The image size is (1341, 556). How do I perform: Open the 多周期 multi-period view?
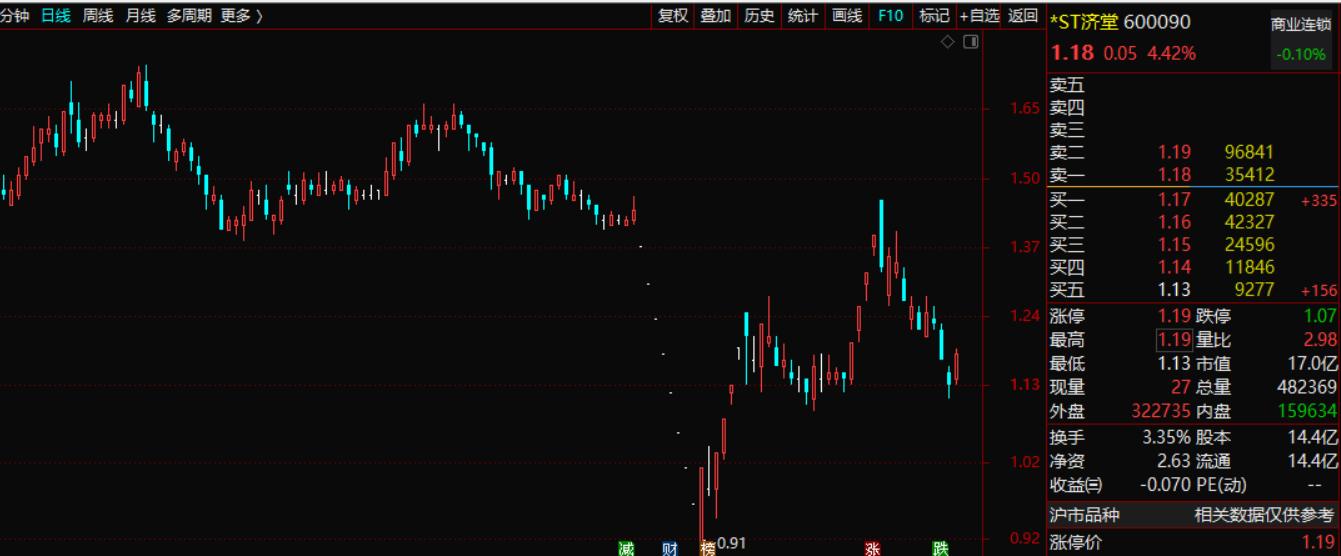click(189, 15)
